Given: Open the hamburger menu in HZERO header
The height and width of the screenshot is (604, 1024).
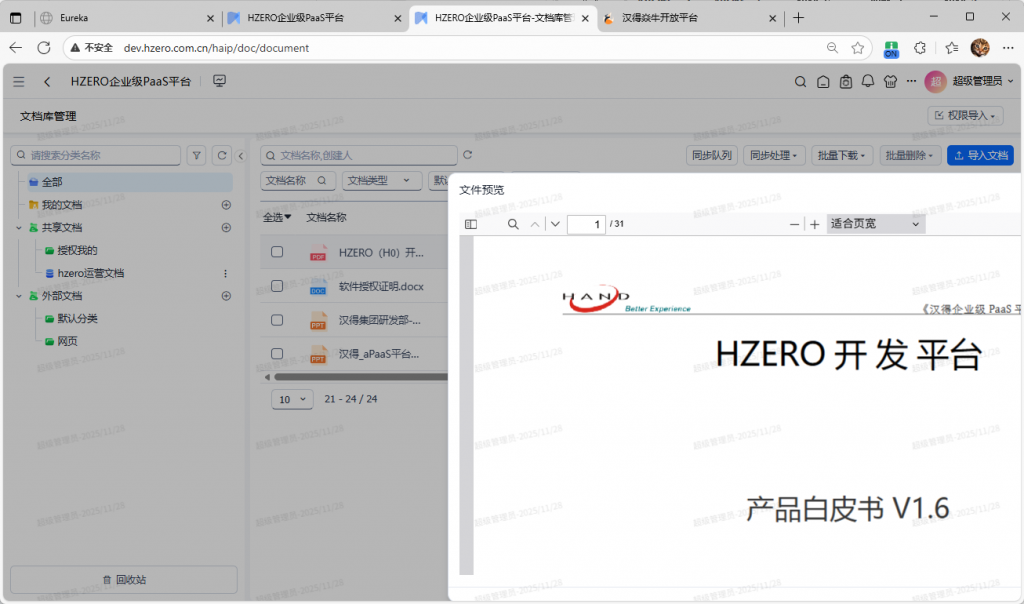Looking at the screenshot, I should [x=19, y=82].
